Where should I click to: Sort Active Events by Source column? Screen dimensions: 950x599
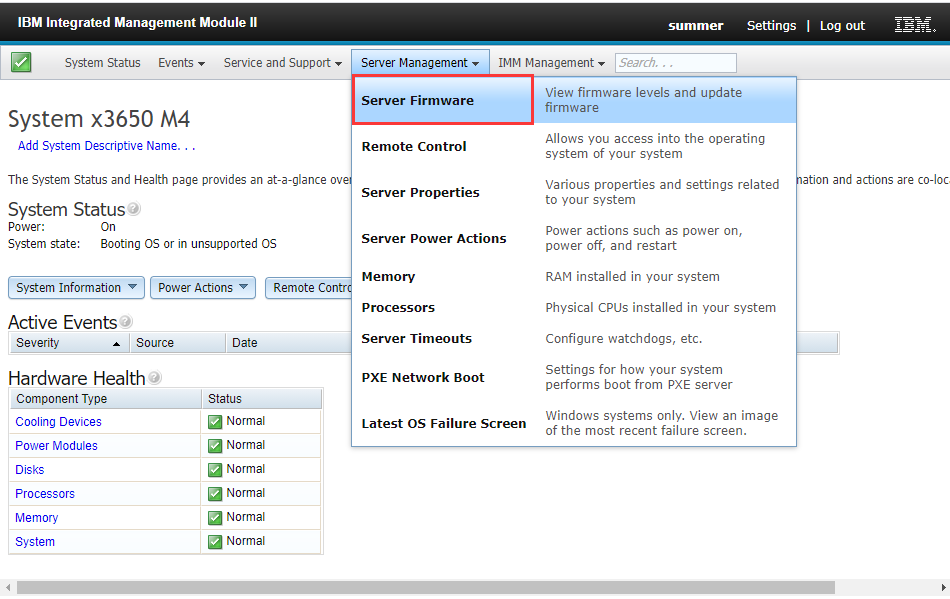point(177,343)
